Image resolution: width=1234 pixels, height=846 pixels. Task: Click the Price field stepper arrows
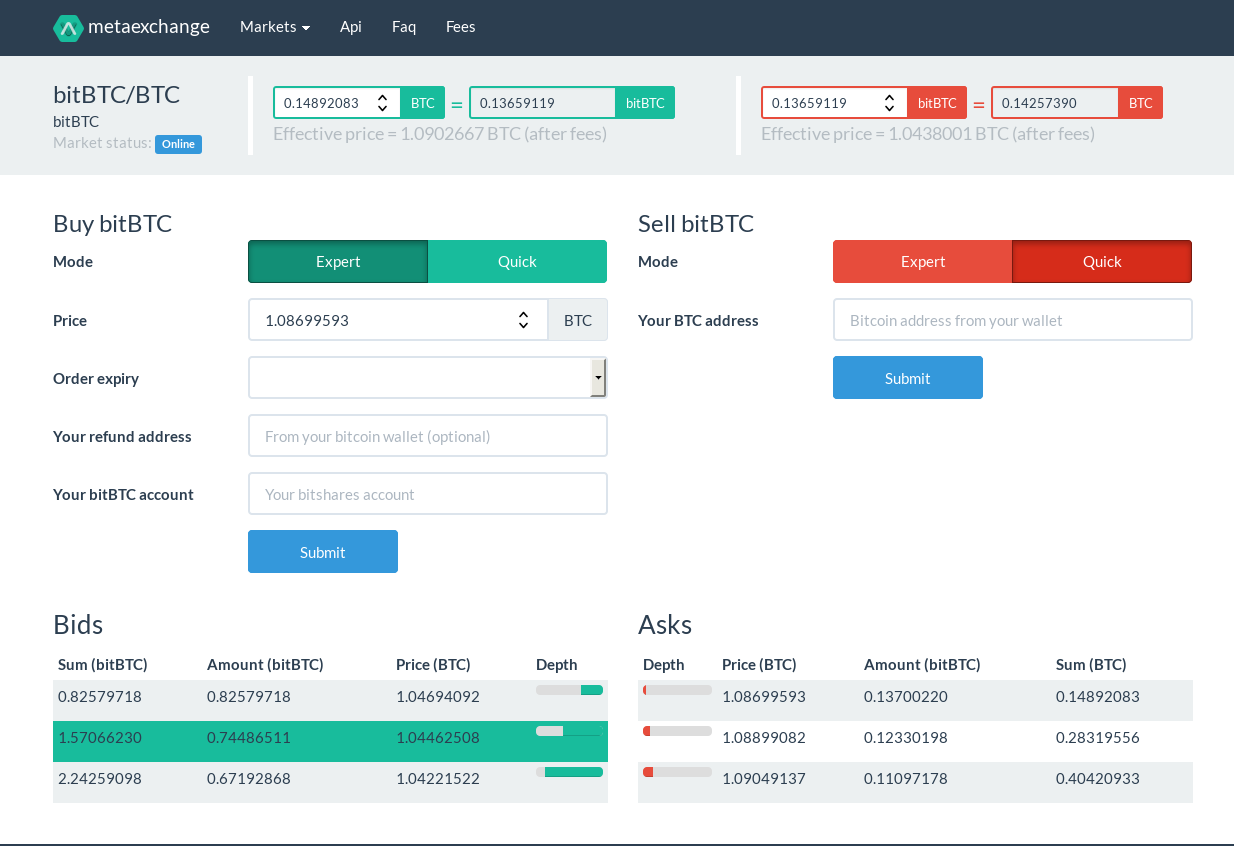(523, 320)
